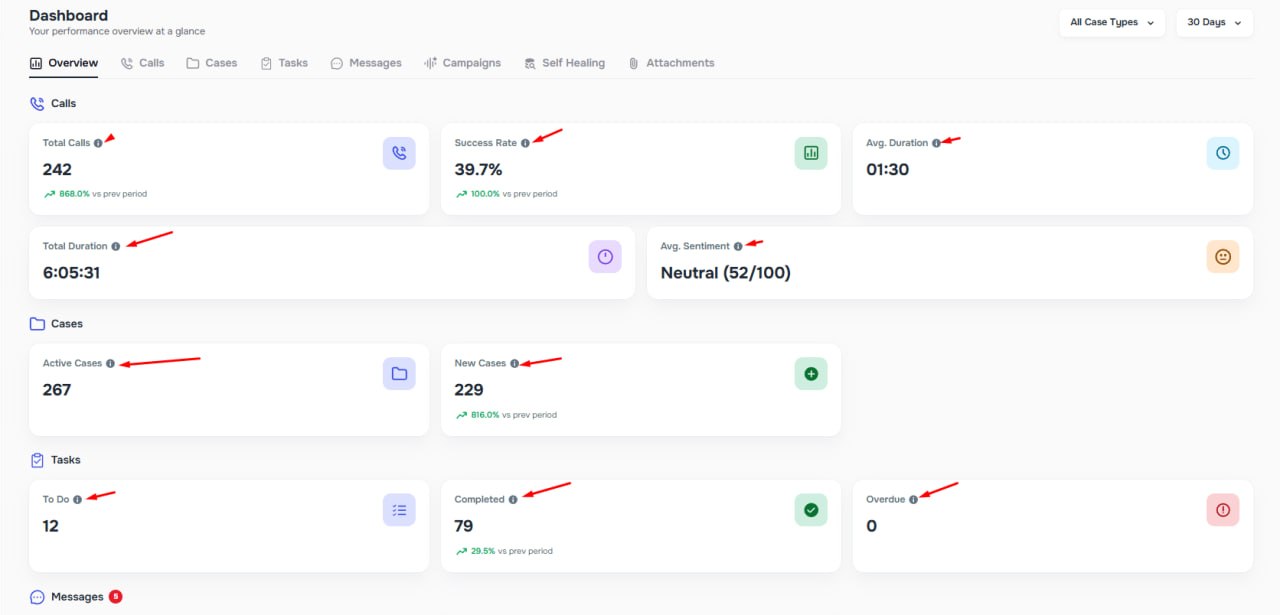
Task: Click the Messages section unread badge
Action: click(x=115, y=597)
